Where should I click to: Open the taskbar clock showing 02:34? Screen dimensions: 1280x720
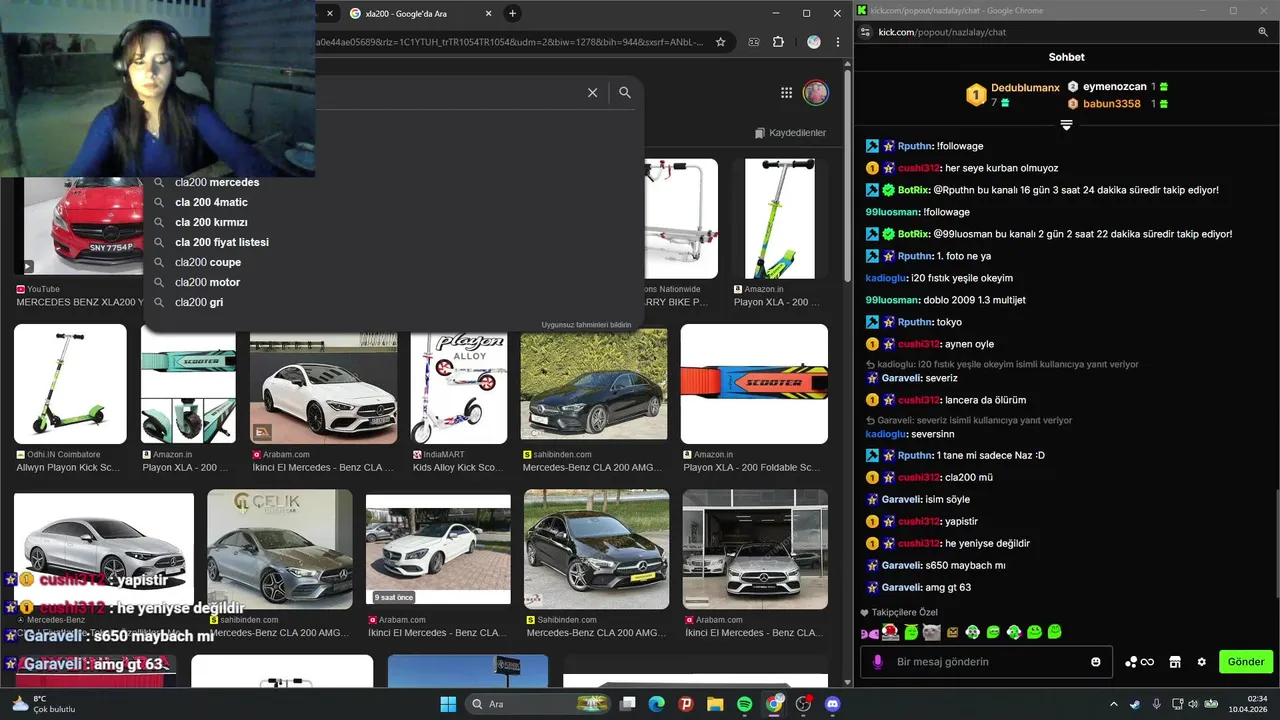tap(1251, 704)
